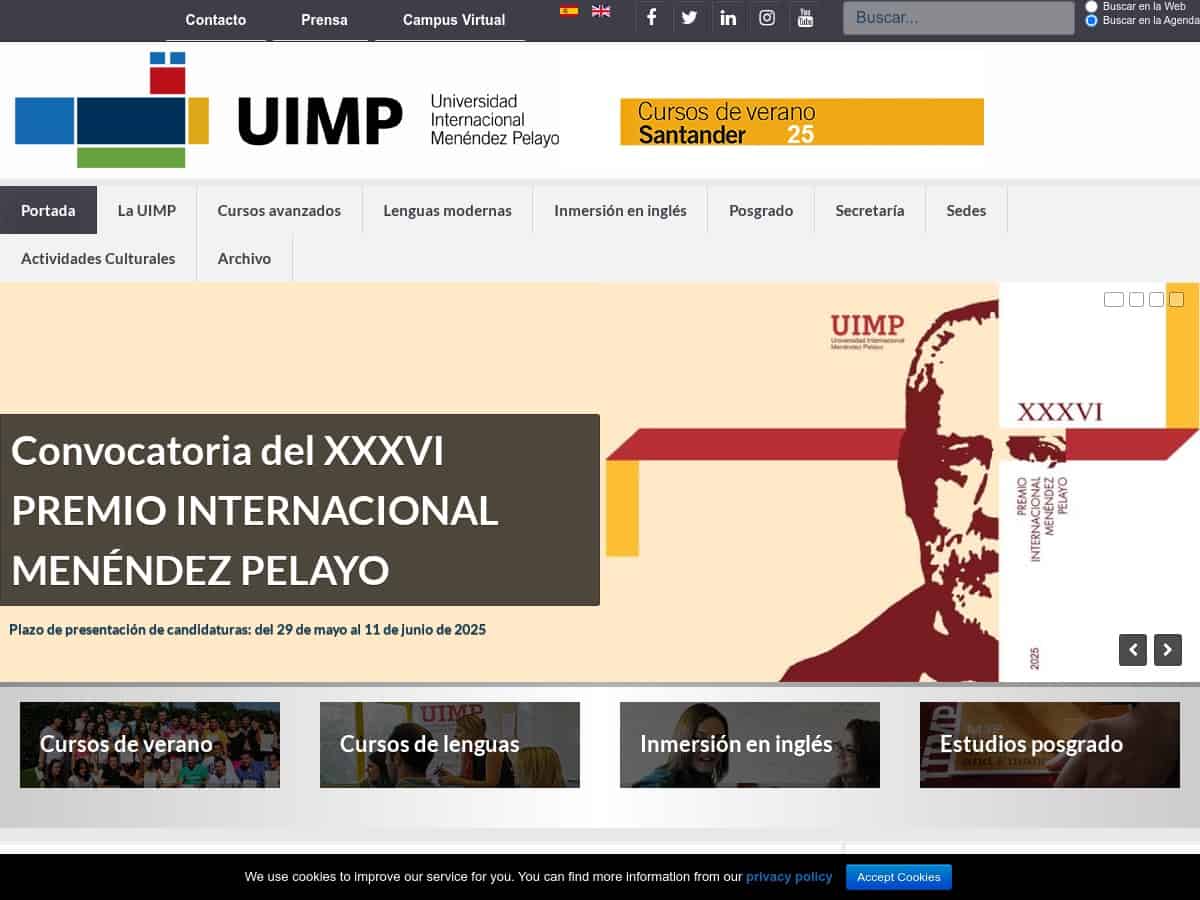Open the Cursos de verano thumbnail
The image size is (1200, 900).
click(x=150, y=745)
